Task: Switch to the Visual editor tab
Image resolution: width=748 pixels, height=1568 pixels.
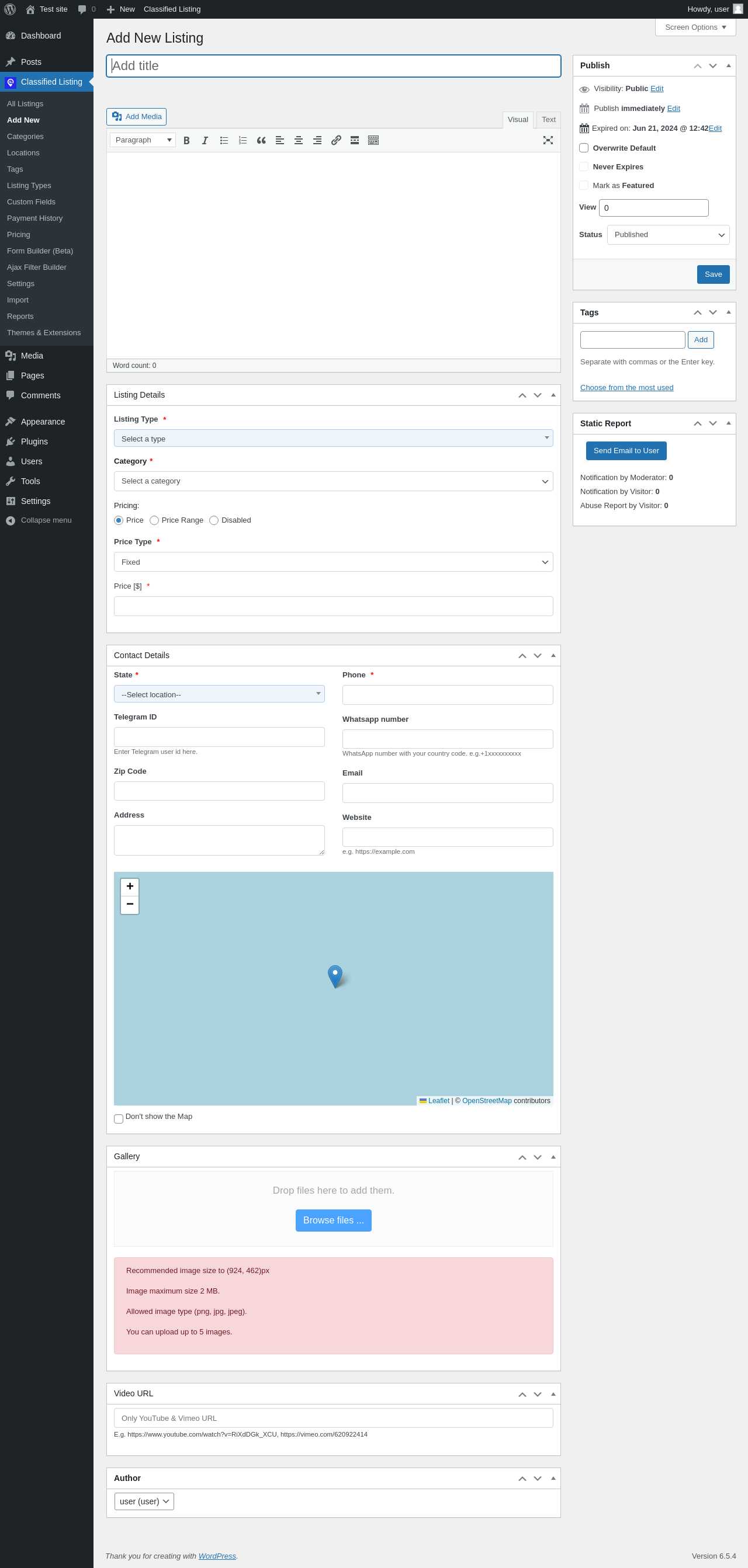Action: (x=518, y=120)
